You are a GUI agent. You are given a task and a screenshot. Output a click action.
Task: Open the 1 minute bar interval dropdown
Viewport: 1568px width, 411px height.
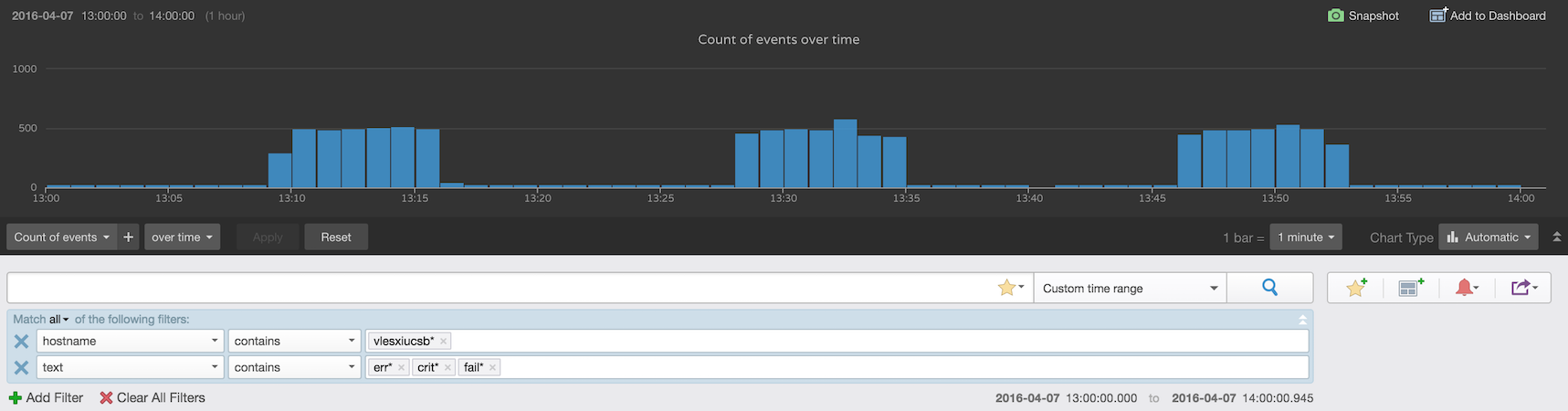coord(1305,237)
